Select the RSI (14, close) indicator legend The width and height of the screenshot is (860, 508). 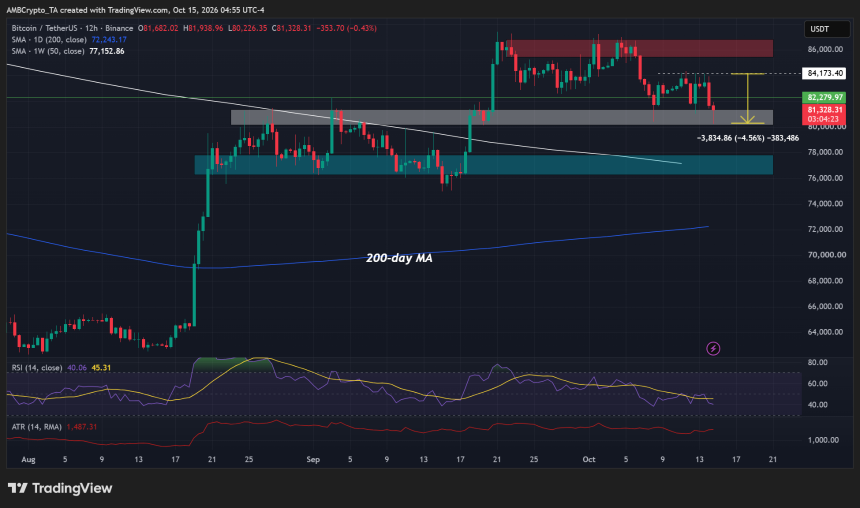pyautogui.click(x=37, y=368)
